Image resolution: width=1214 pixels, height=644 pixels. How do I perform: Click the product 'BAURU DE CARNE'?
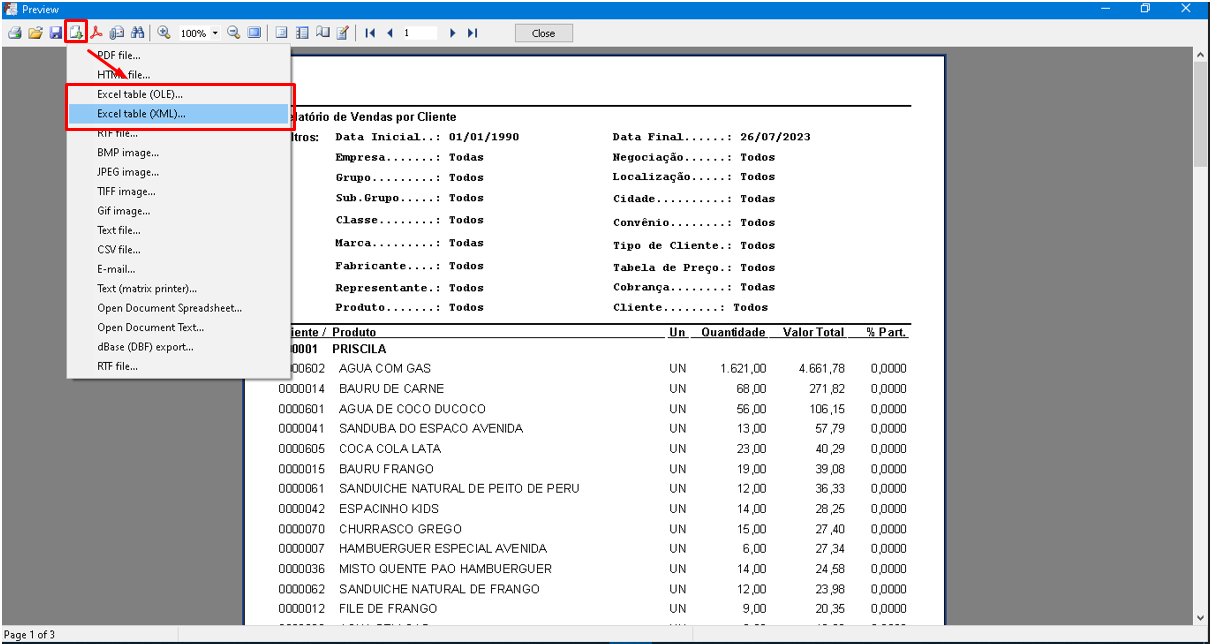click(x=392, y=389)
